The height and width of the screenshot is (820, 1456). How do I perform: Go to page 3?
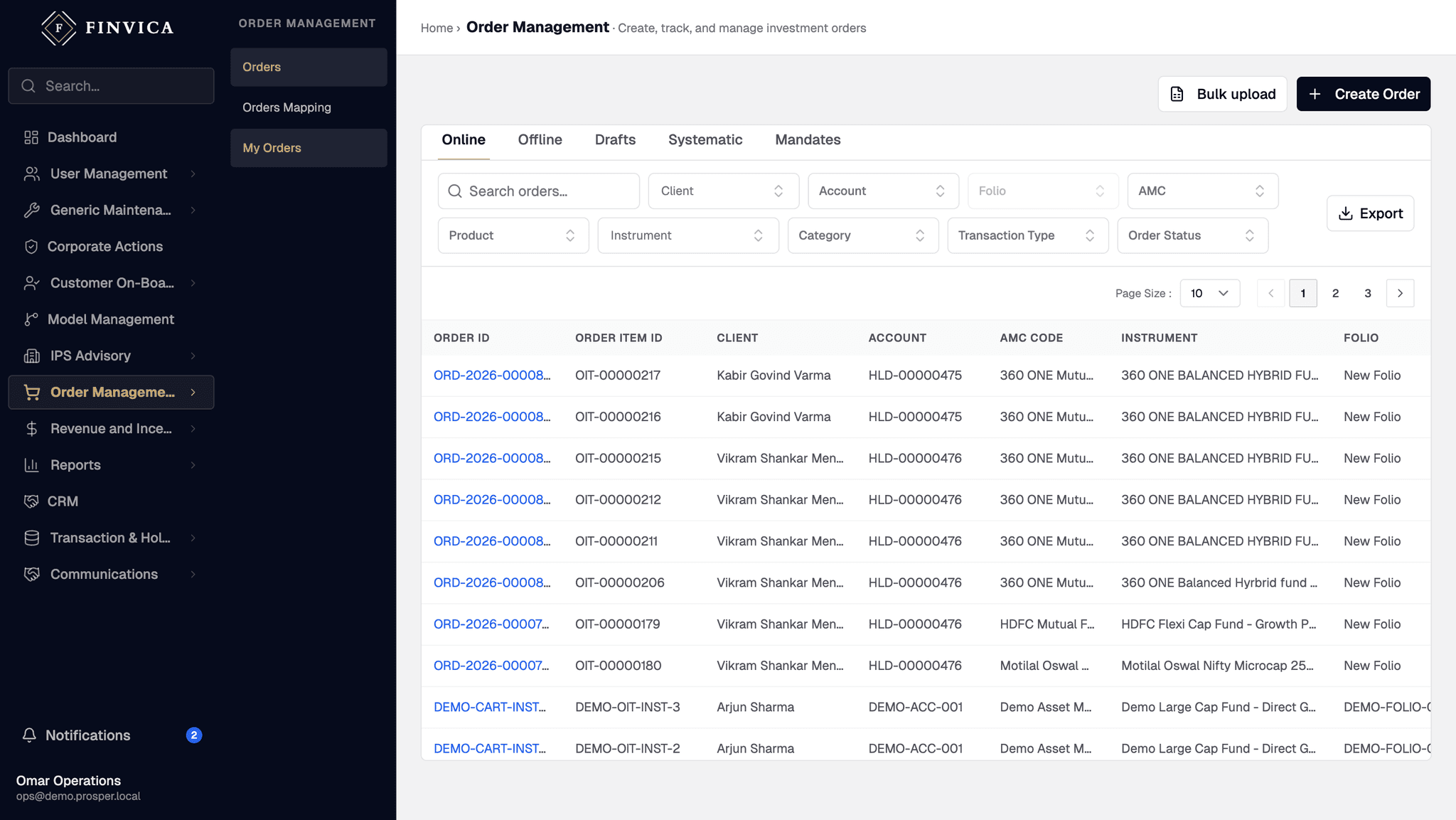(1368, 293)
